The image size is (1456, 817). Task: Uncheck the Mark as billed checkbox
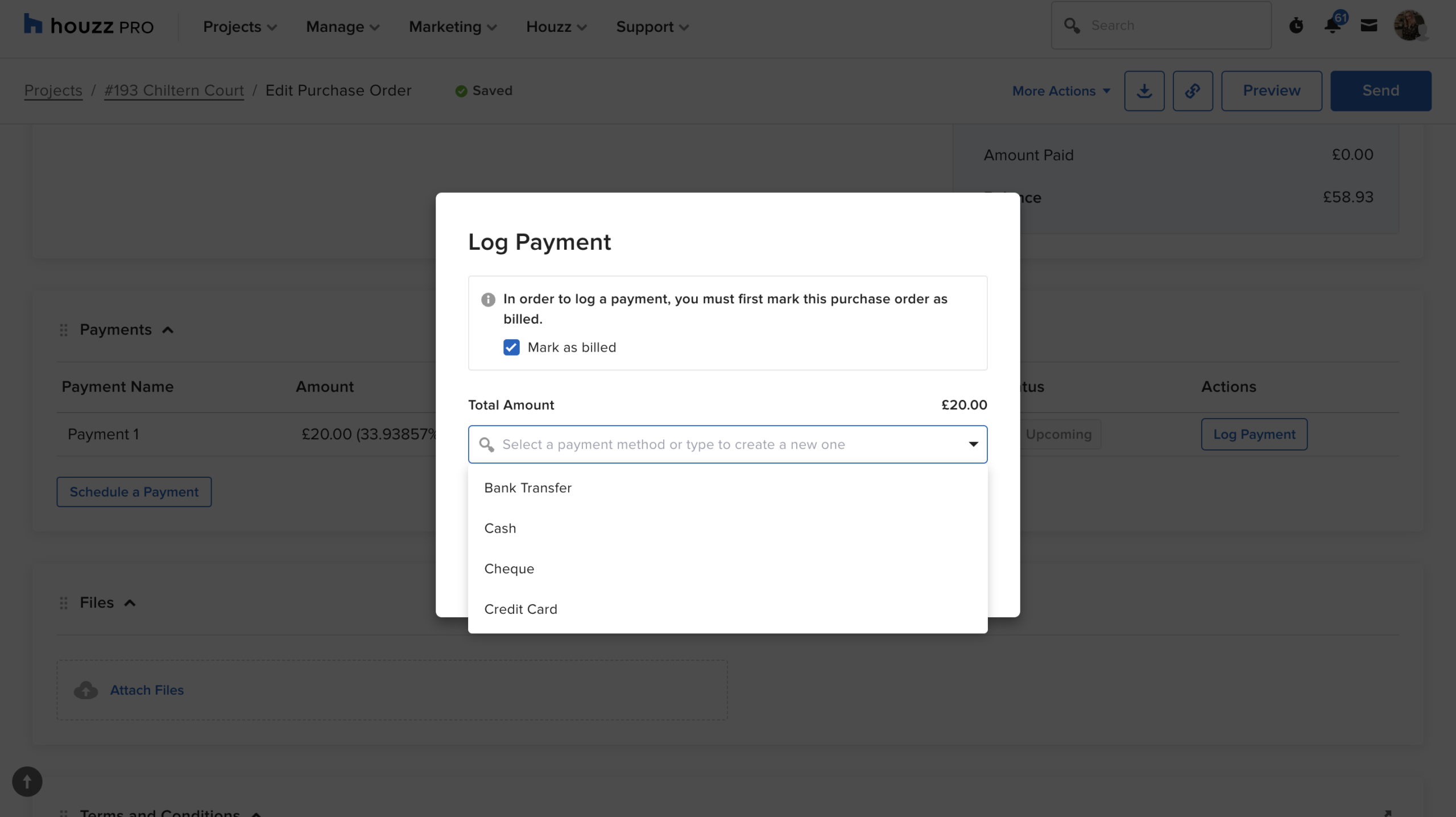[x=511, y=348]
